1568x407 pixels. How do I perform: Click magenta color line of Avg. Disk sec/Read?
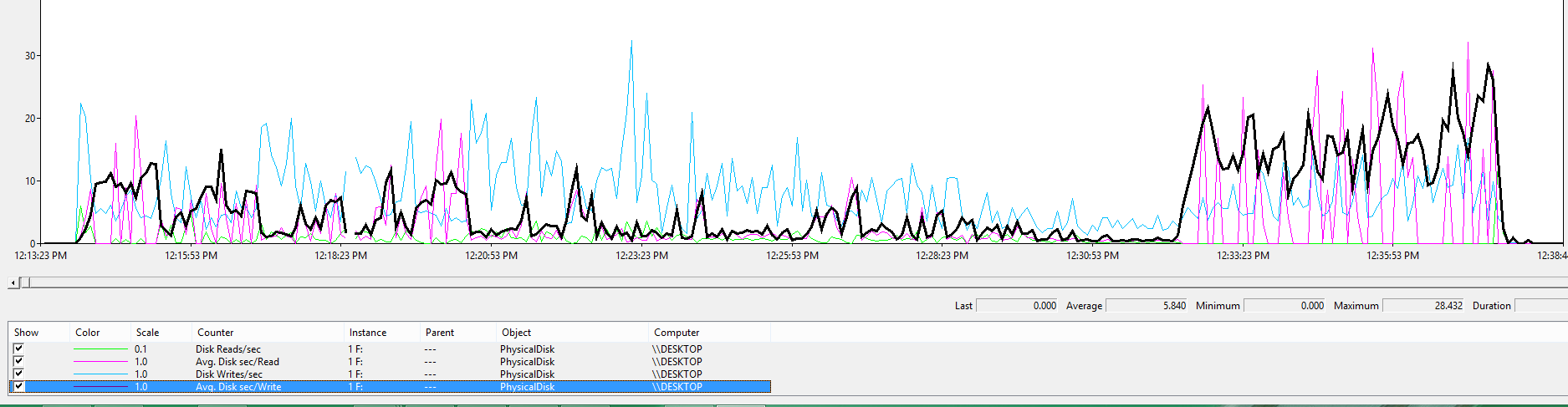(100, 362)
